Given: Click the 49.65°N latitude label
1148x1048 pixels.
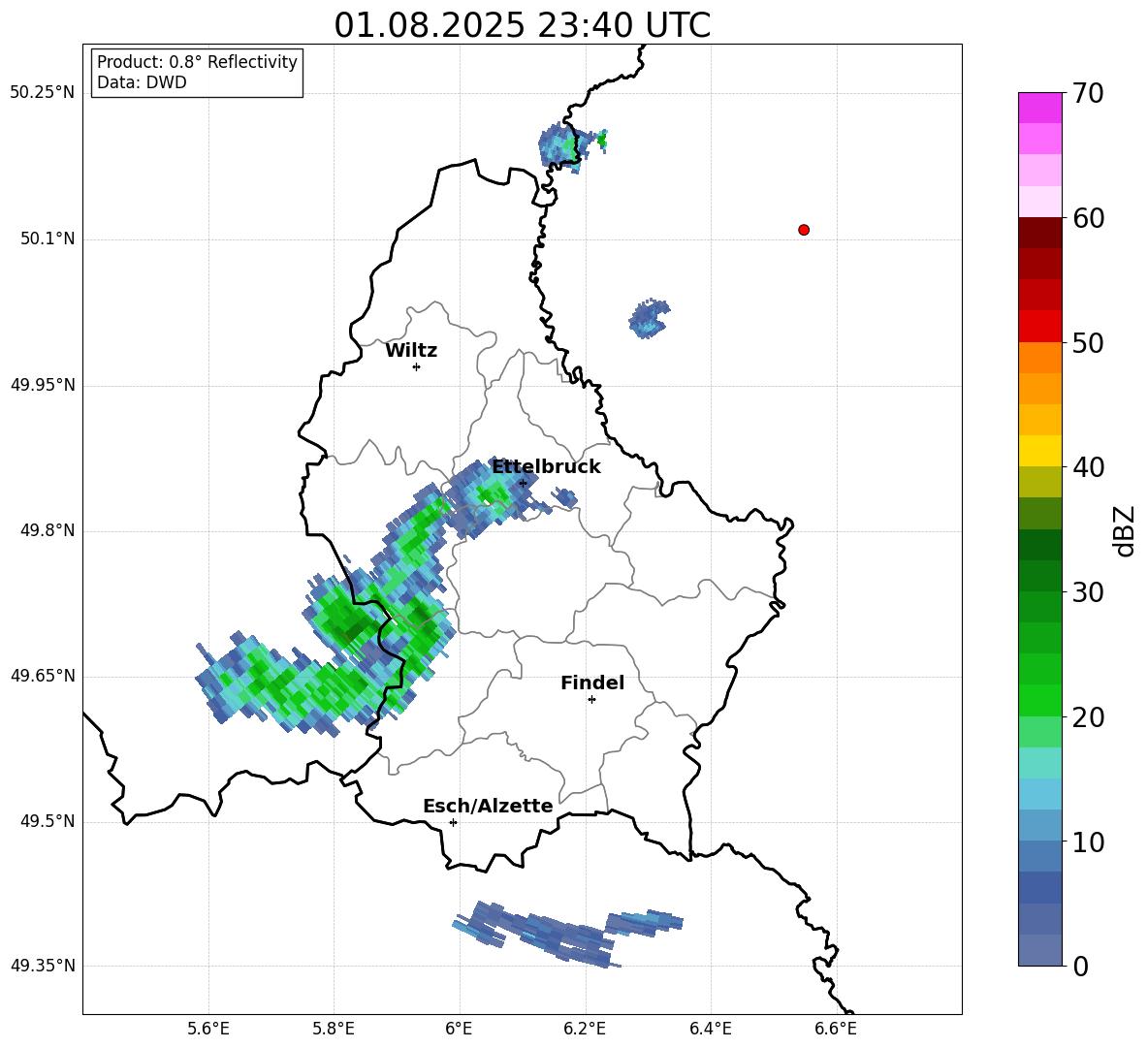Looking at the screenshot, I should point(43,676).
